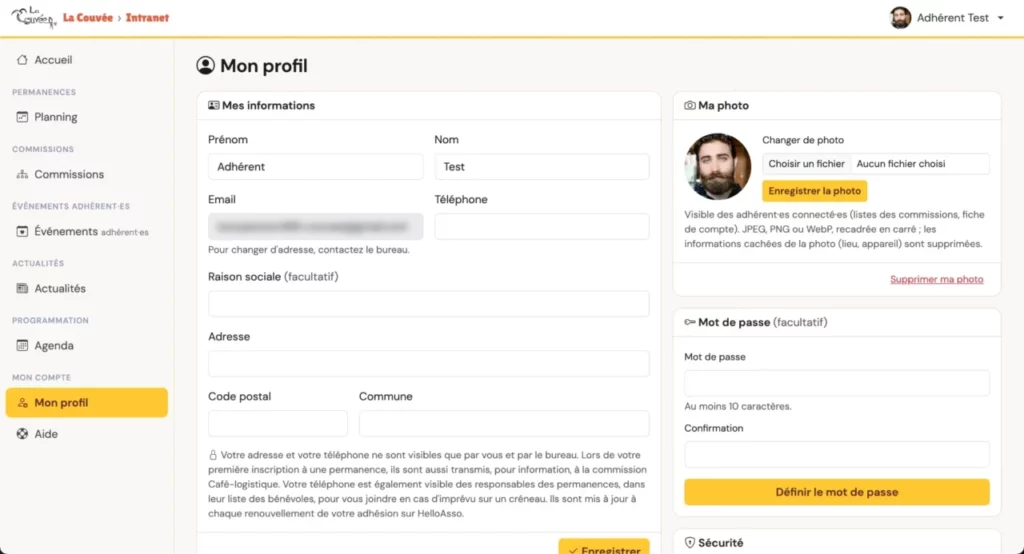Open the La Couvée breadcrumb link
1024x554 pixels.
pos(88,18)
